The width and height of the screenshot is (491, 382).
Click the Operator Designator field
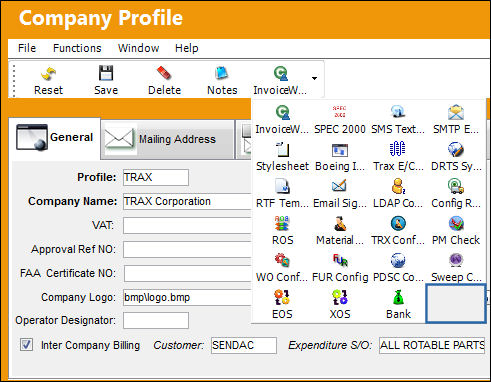click(156, 321)
